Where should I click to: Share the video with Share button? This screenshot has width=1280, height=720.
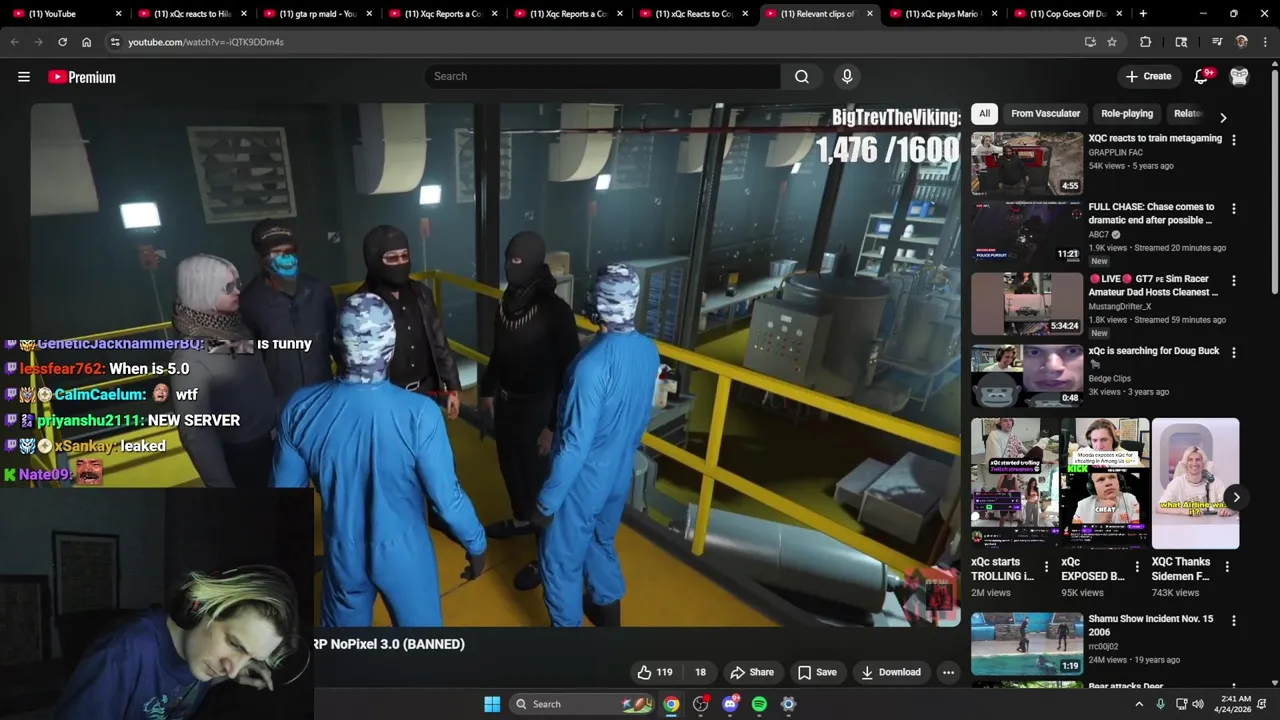pos(752,672)
